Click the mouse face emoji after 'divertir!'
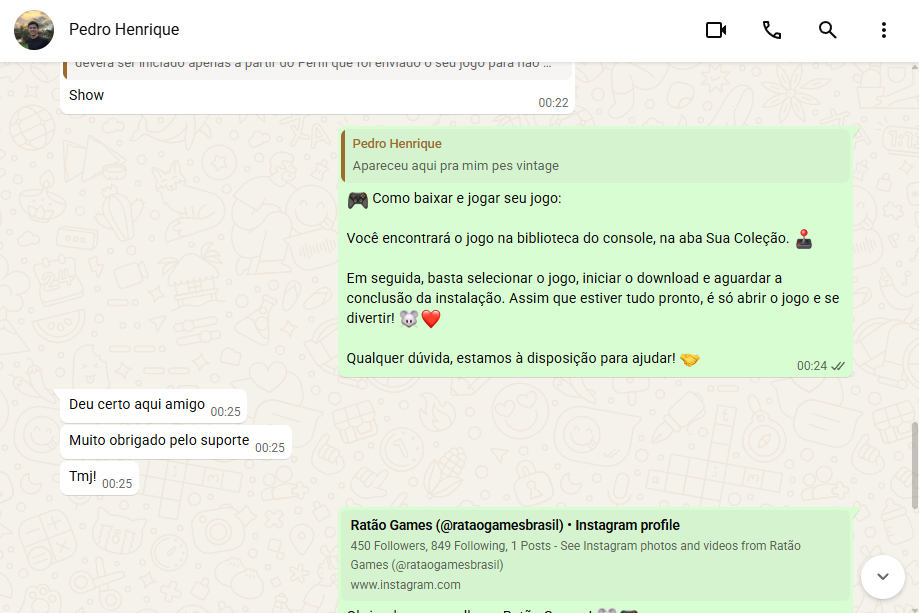Image resolution: width=919 pixels, height=613 pixels. (409, 319)
